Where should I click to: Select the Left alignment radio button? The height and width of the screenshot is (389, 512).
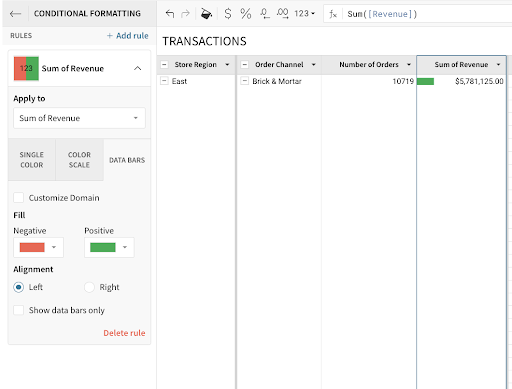(18, 287)
